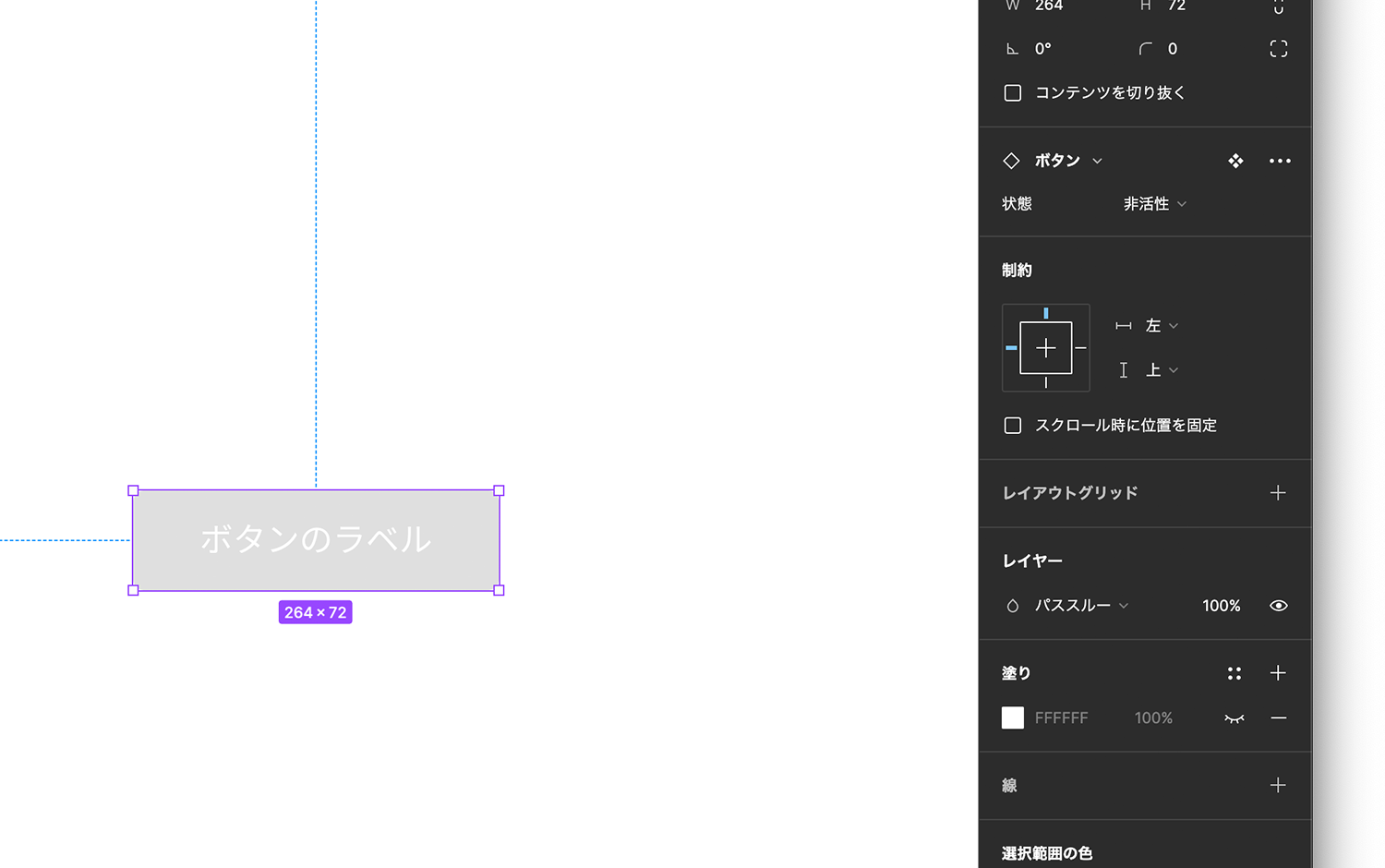Click the rotation angle icon

[x=1013, y=49]
